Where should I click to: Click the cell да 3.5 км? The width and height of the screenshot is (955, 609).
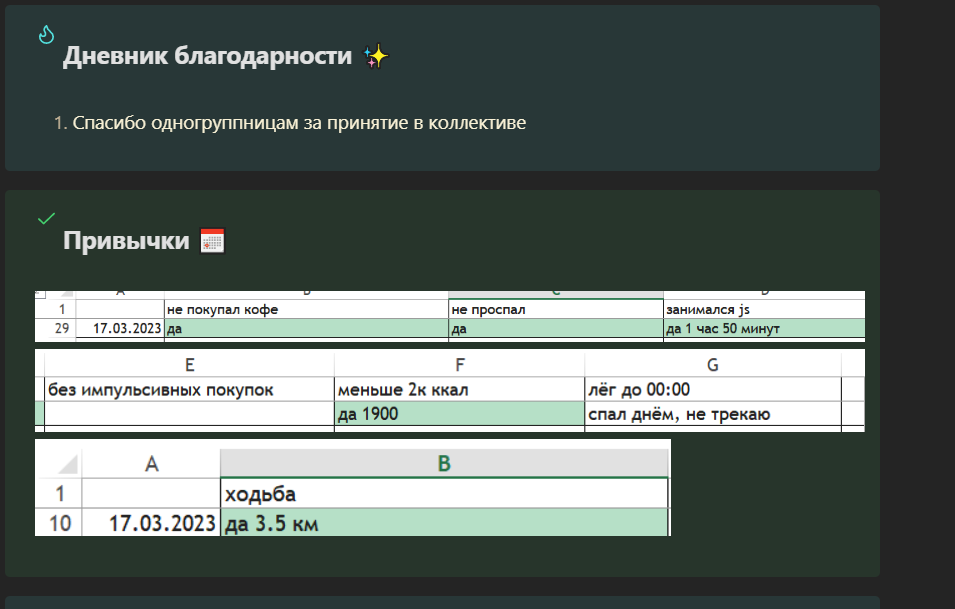point(444,523)
